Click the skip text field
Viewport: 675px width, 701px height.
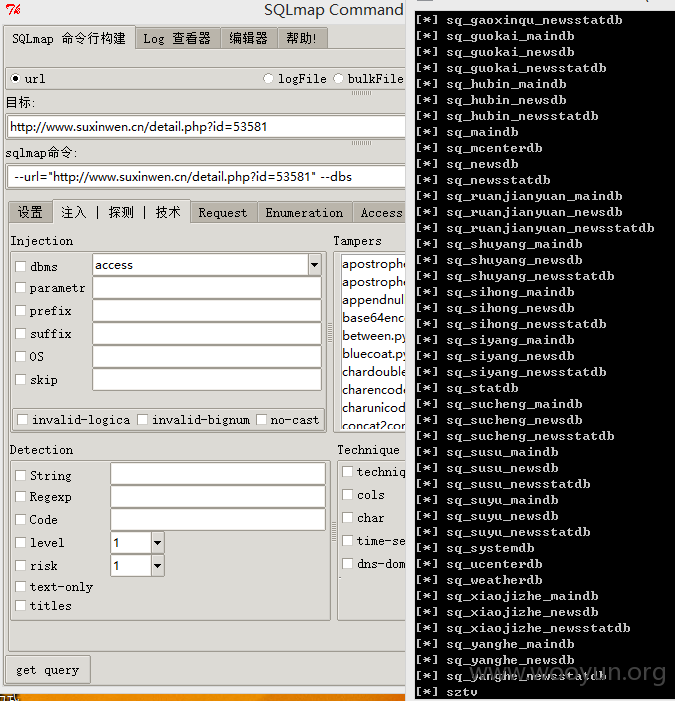[207, 380]
